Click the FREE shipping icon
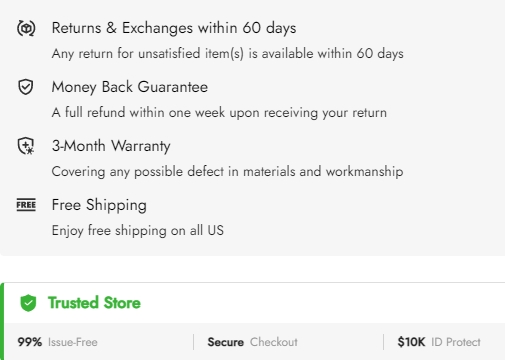 tap(26, 205)
